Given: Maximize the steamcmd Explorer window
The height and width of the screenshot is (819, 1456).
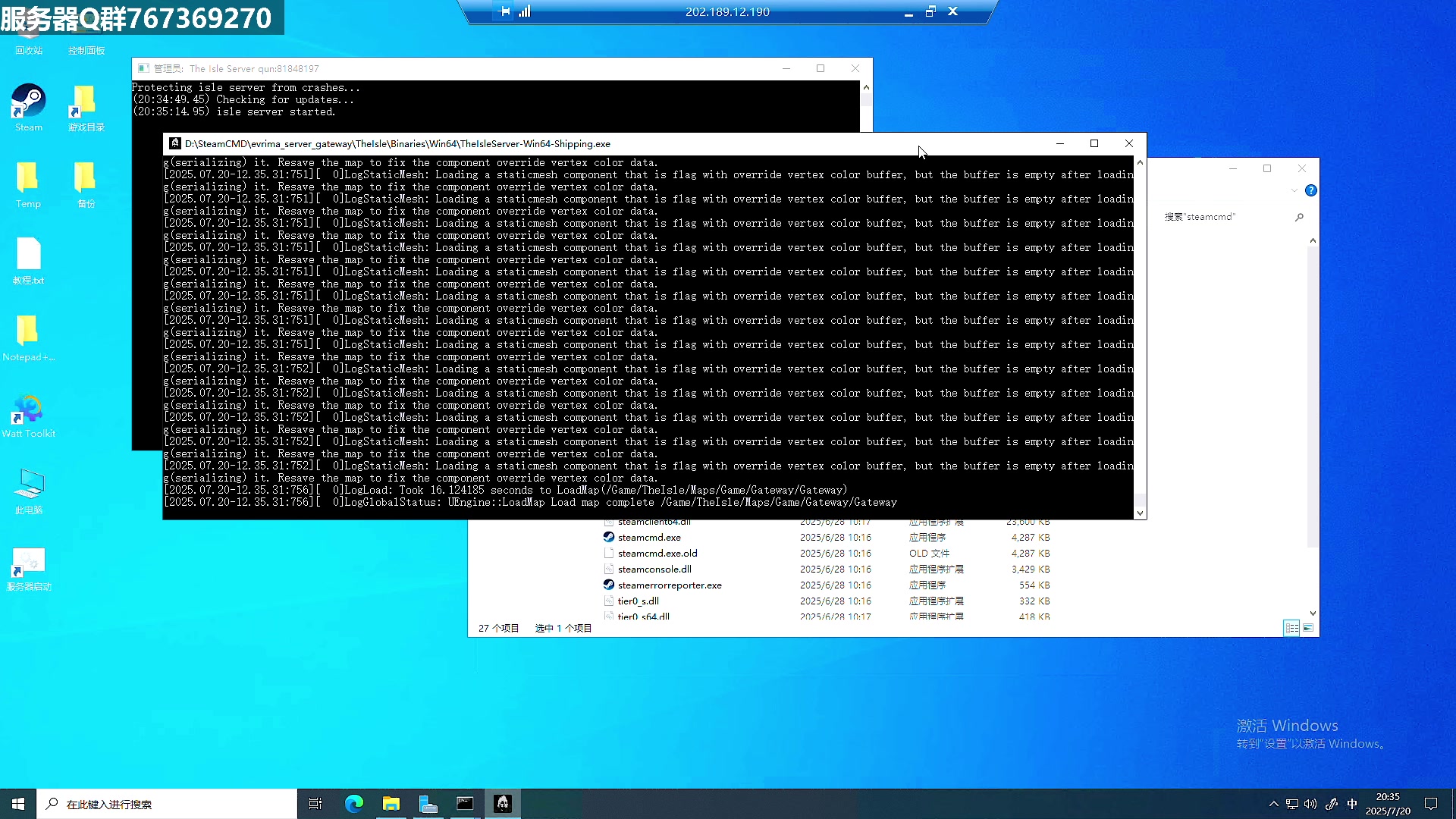Looking at the screenshot, I should click(x=1267, y=168).
